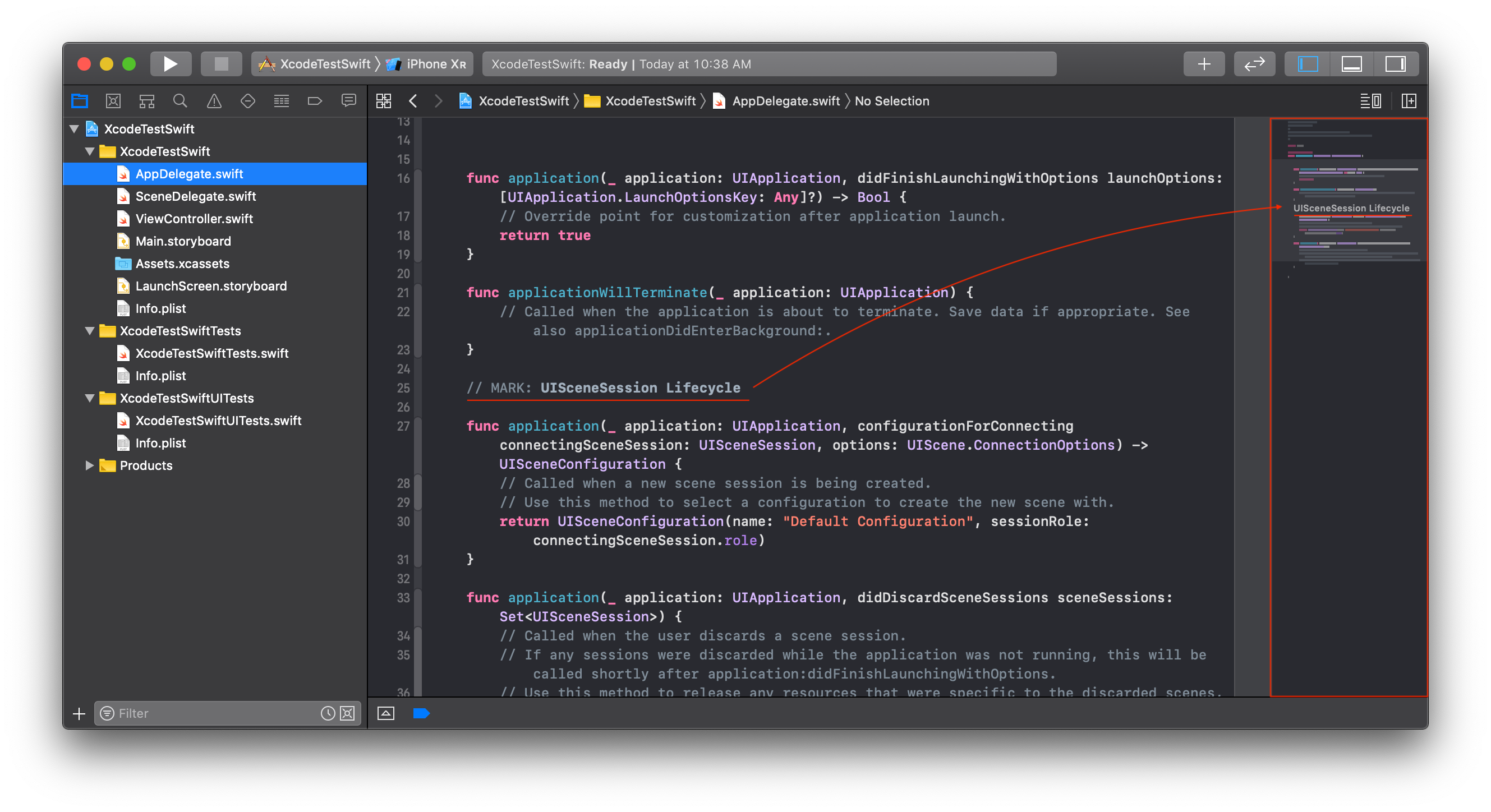1491x812 pixels.
Task: Open the Report navigator speech-bubble icon
Action: pyautogui.click(x=348, y=100)
